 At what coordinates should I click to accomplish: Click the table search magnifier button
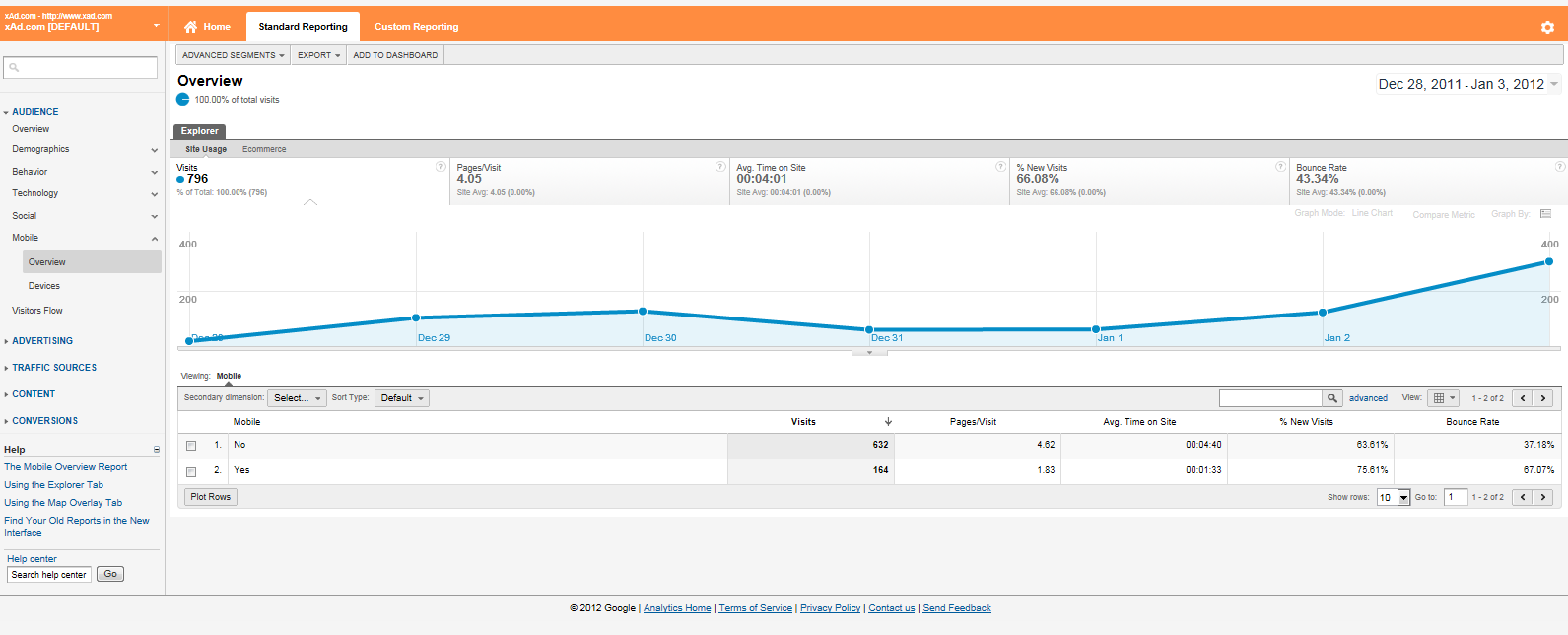pyautogui.click(x=1331, y=398)
